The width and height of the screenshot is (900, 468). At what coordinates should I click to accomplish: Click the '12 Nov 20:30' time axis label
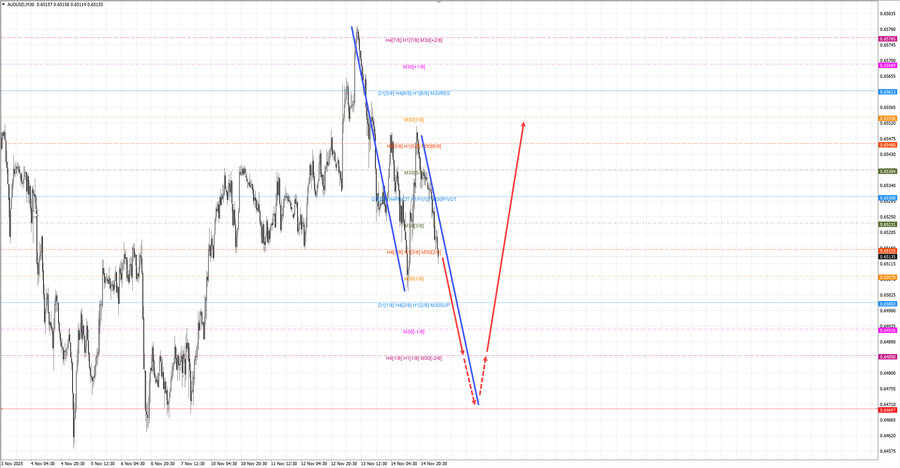click(344, 463)
